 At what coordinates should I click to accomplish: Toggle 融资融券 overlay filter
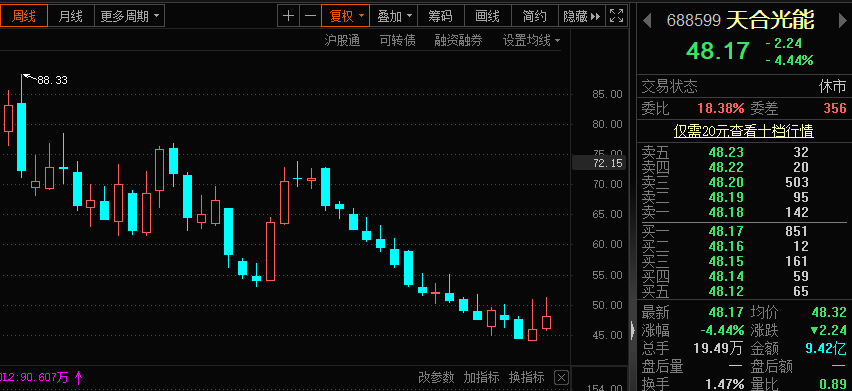458,40
